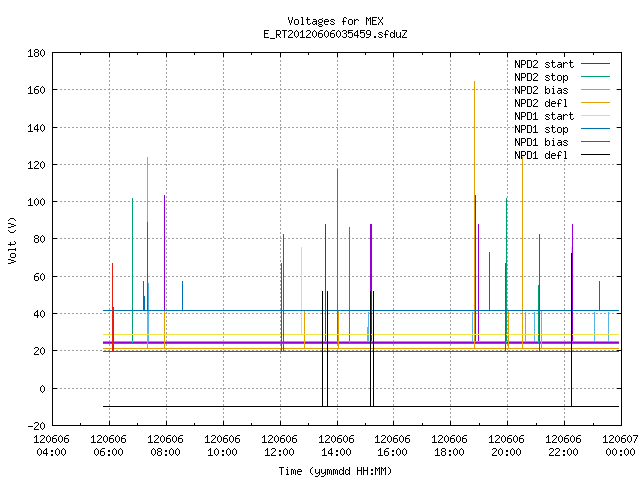Click the orange NPD2 defl legend line sample

595,102
